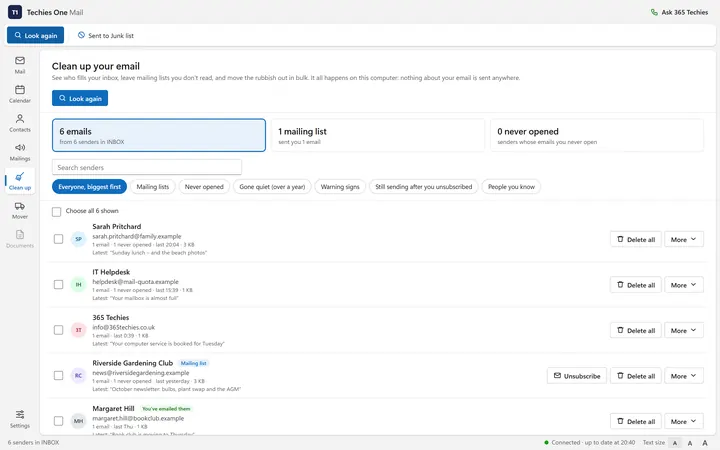
Task: Select Everyone, biggest first filter
Action: tap(89, 187)
